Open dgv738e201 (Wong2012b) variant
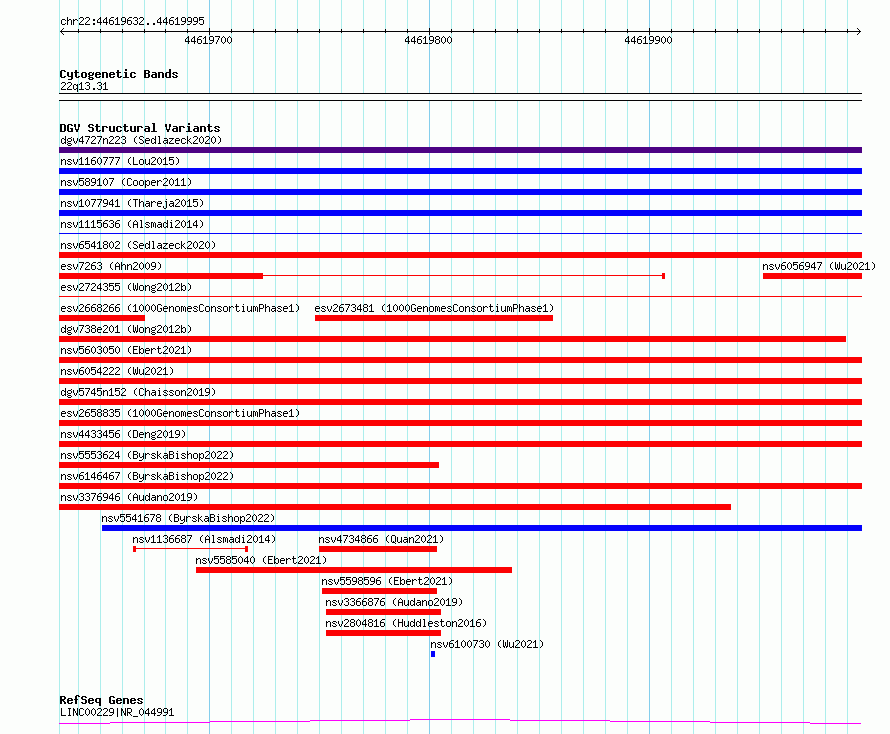 [126, 329]
